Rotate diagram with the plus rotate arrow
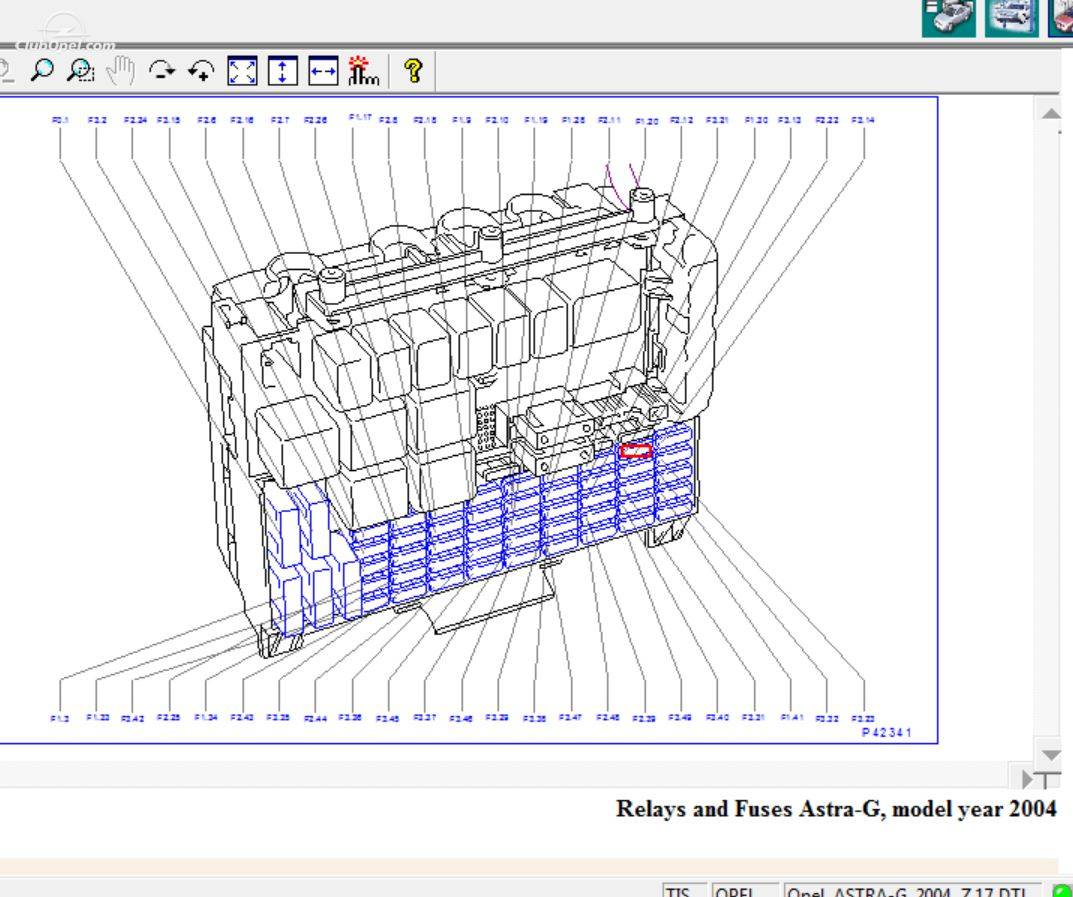 coord(202,70)
